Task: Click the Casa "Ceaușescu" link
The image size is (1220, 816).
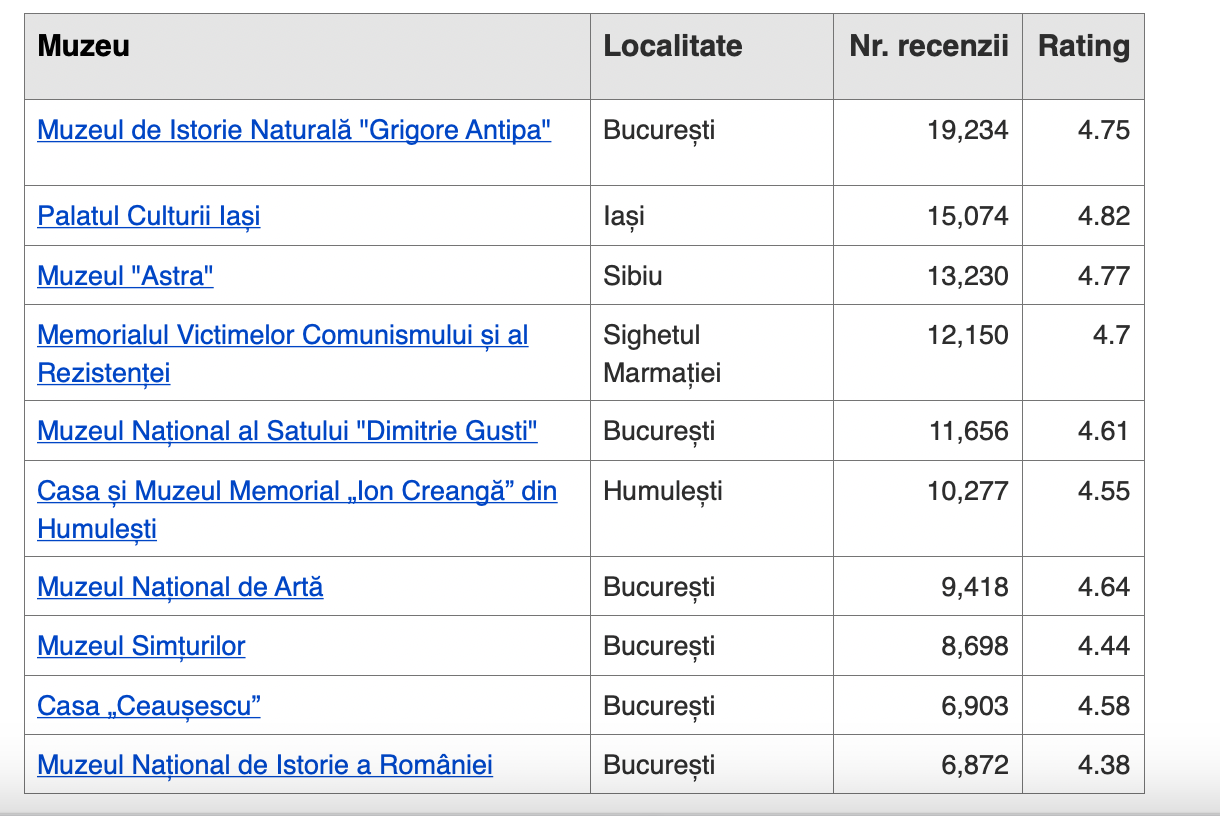Action: point(149,706)
